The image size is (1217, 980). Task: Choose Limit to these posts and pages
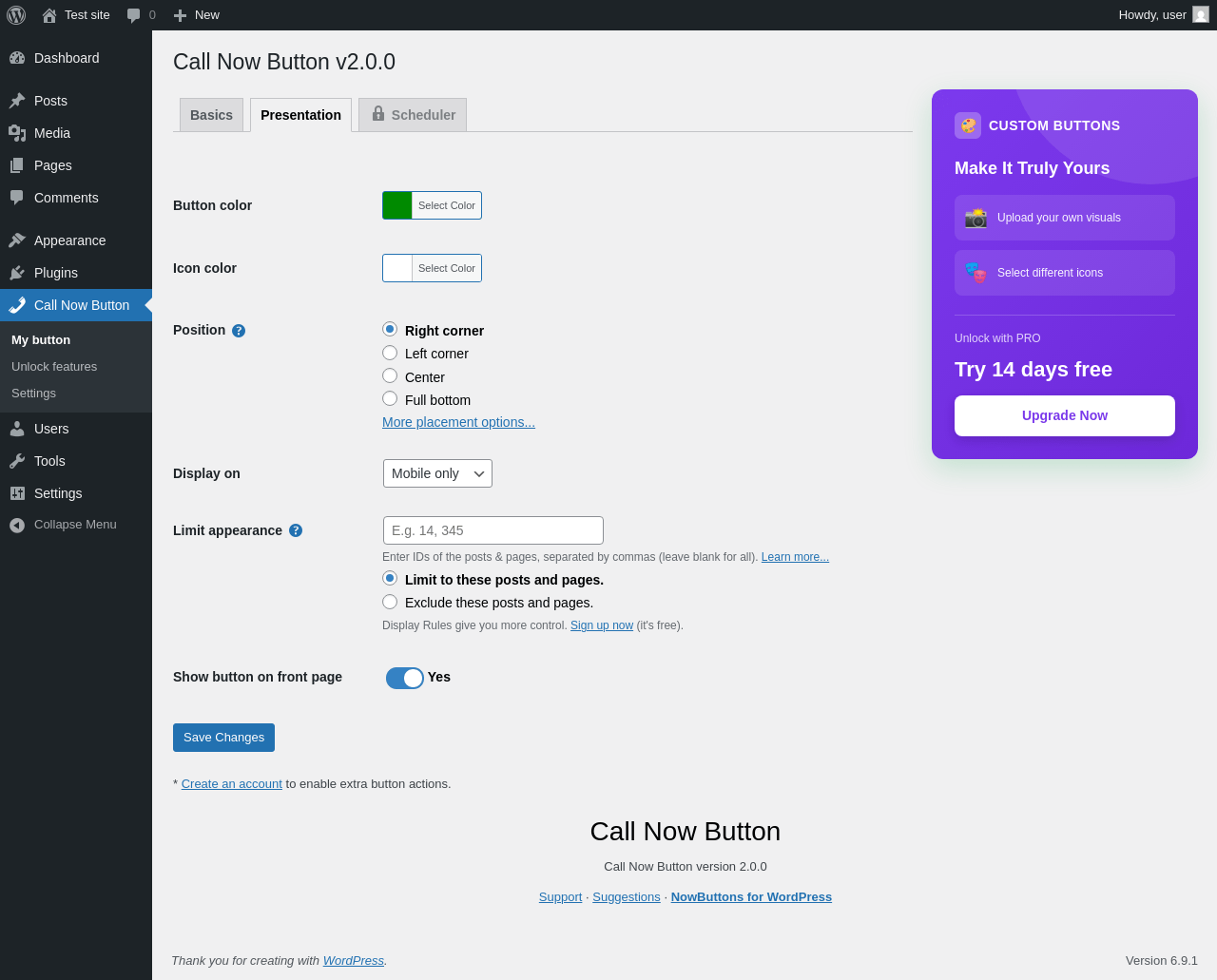pos(390,578)
